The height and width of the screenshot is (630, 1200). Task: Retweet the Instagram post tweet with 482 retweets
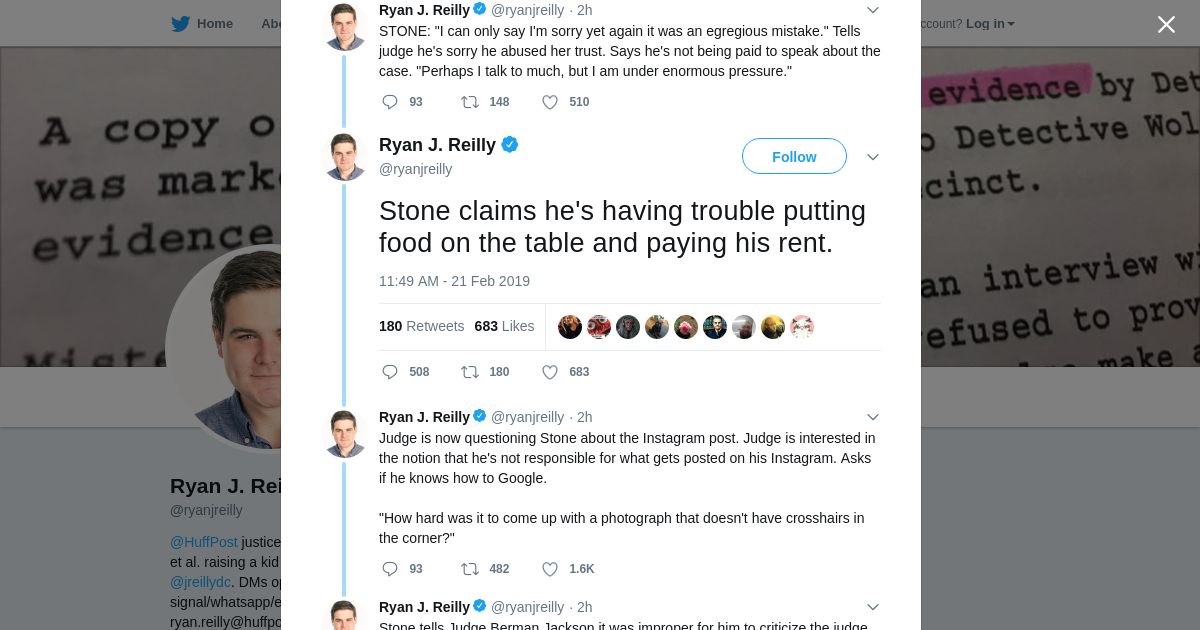tap(470, 569)
